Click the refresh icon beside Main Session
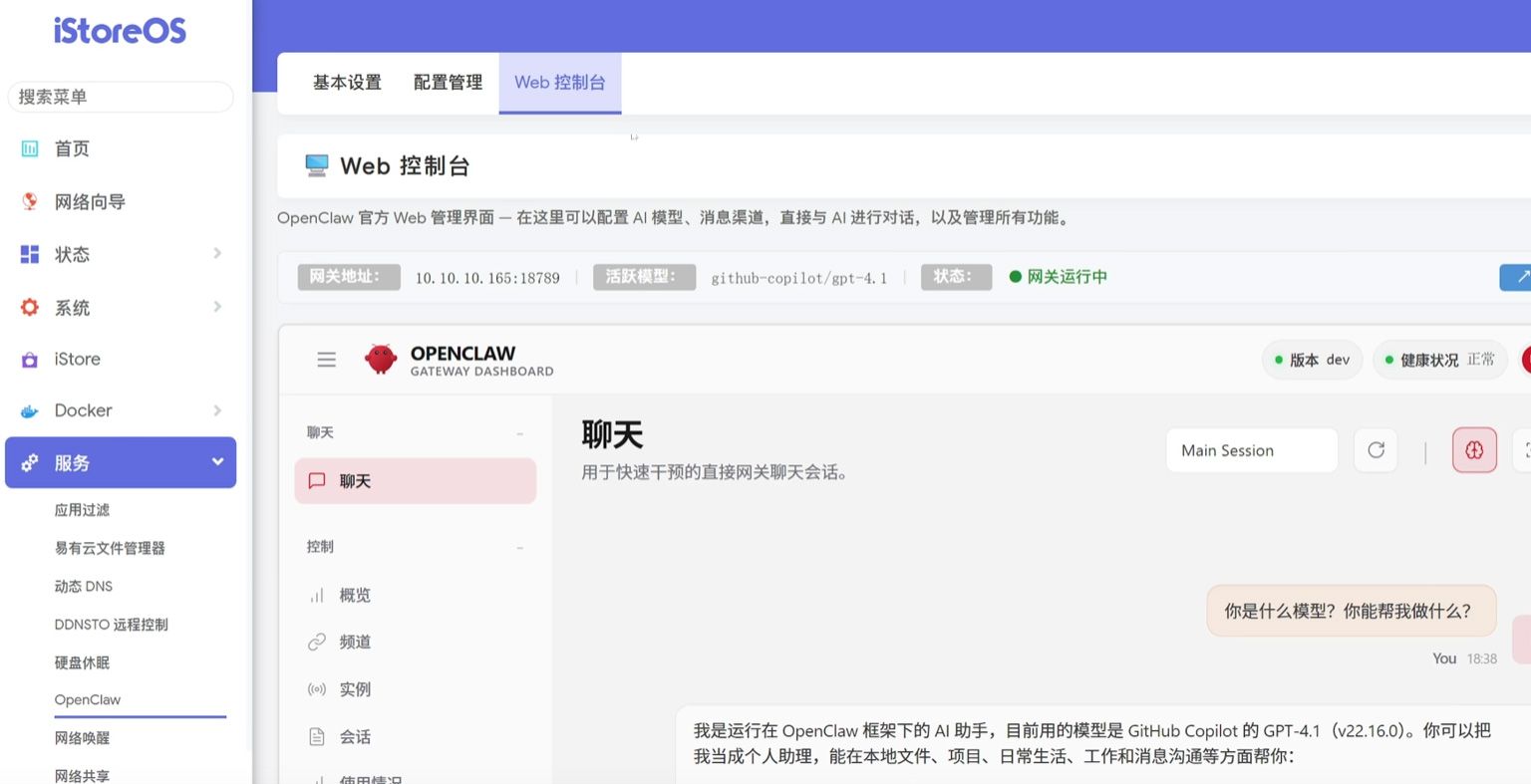 click(x=1376, y=450)
